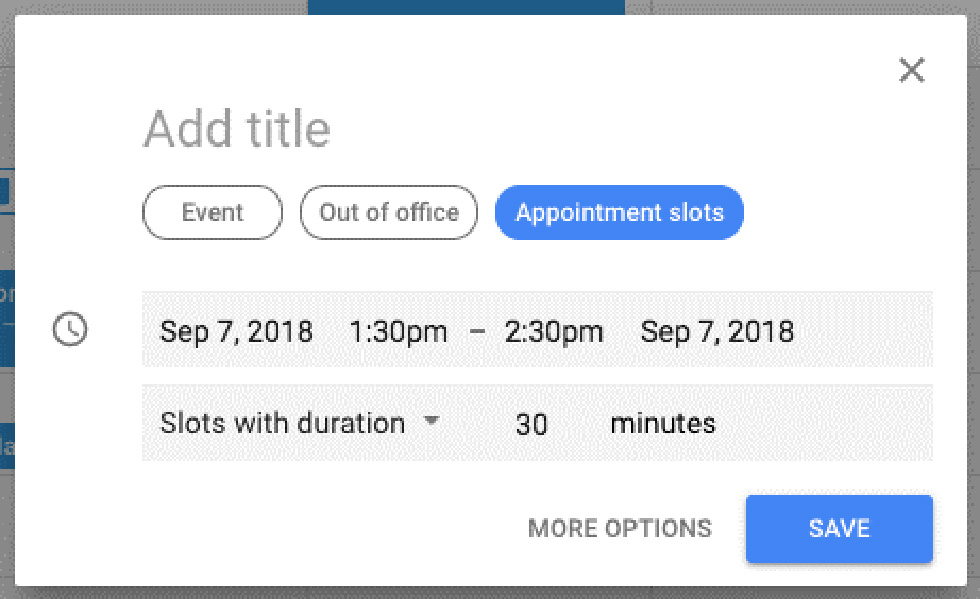This screenshot has height=599, width=980.
Task: Save the appointment slots
Action: [839, 528]
